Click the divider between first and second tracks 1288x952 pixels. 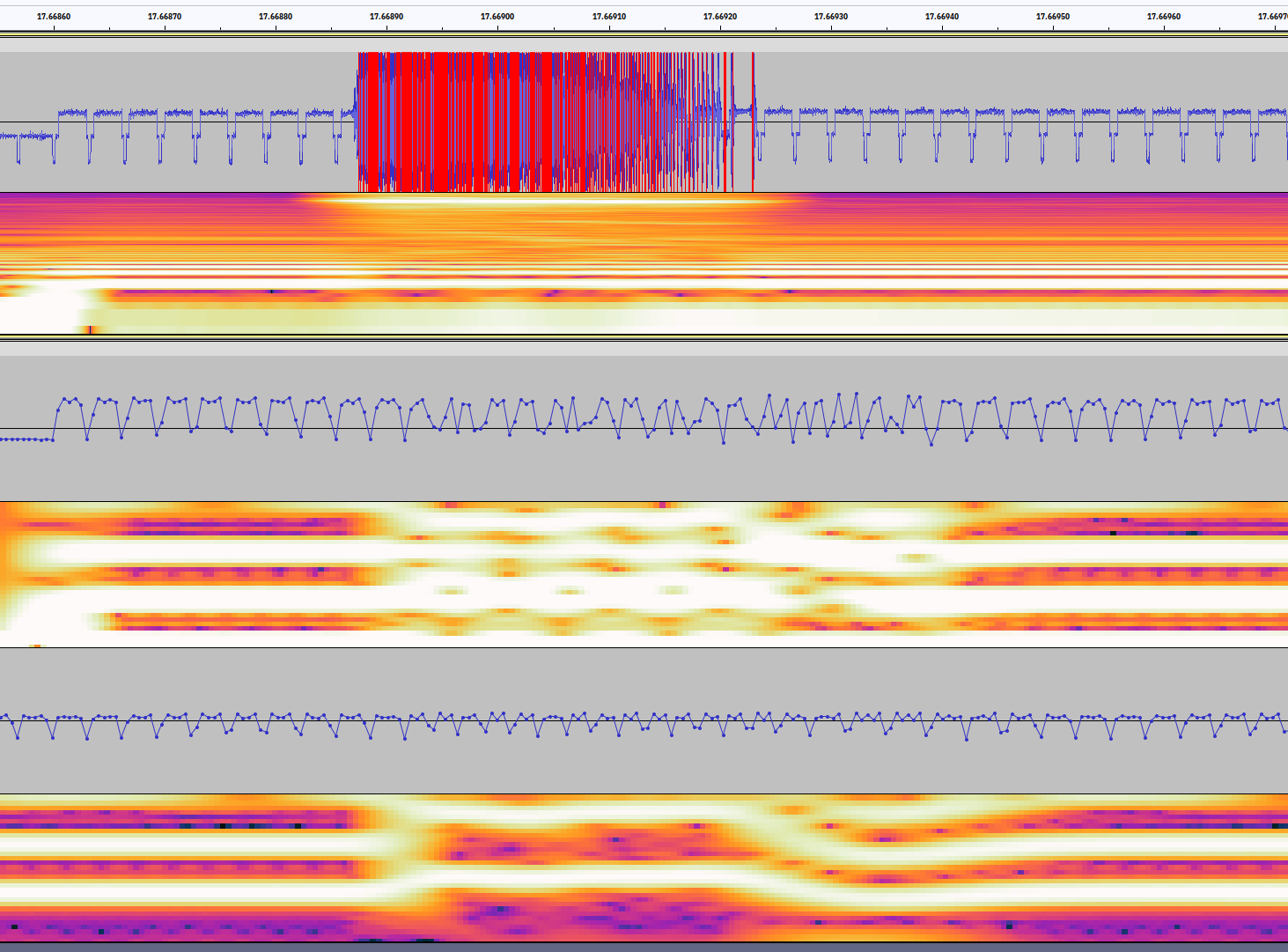click(x=644, y=346)
